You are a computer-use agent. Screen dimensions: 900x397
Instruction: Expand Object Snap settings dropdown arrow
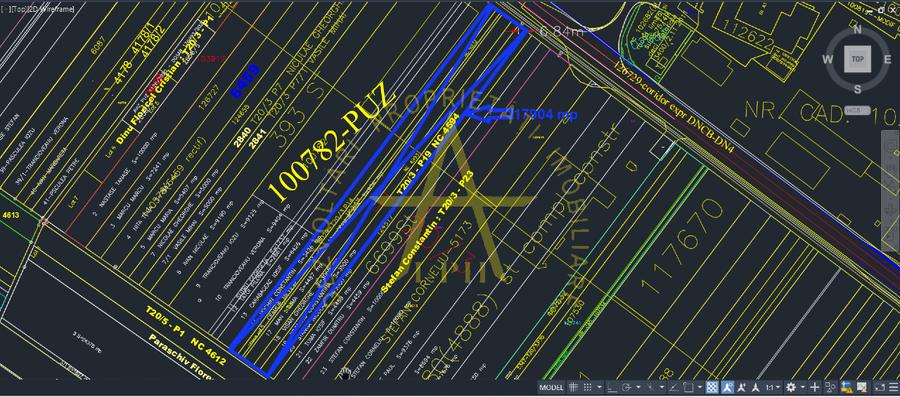(x=700, y=387)
